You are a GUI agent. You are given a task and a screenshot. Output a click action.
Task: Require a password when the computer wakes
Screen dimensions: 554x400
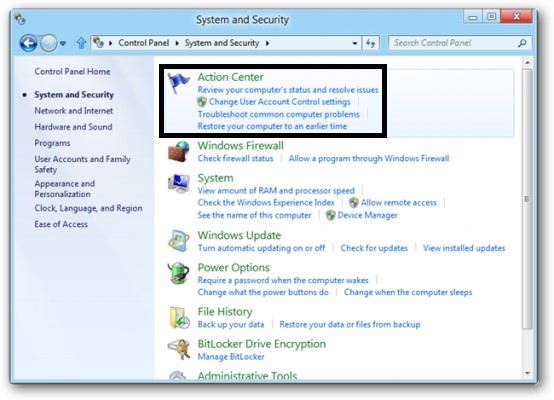(283, 280)
